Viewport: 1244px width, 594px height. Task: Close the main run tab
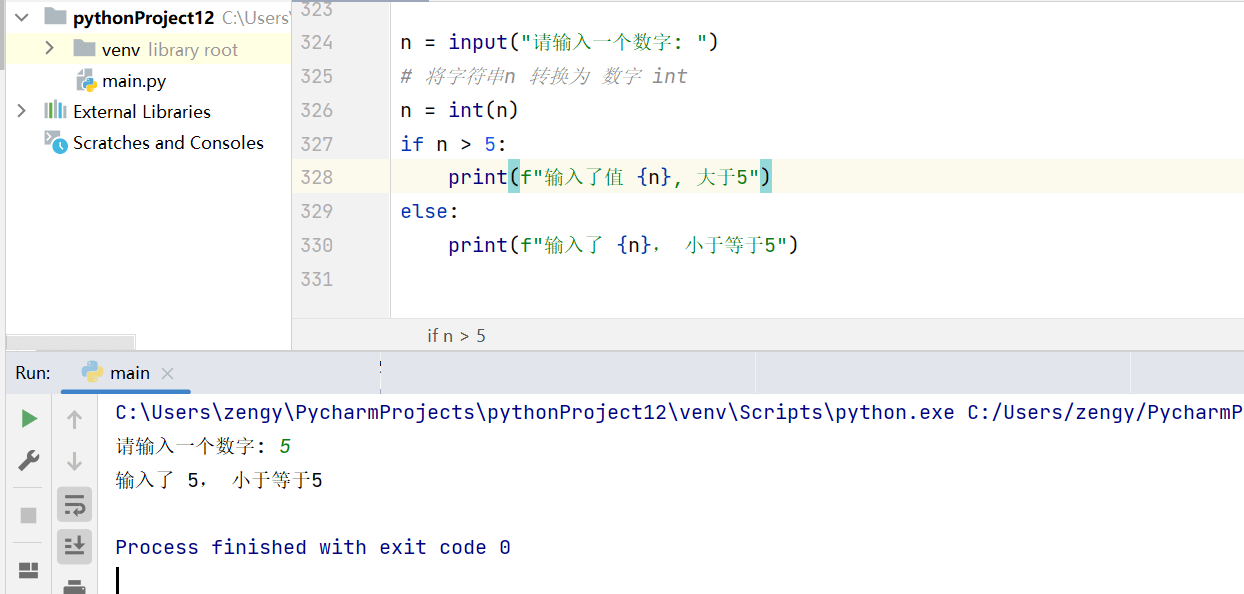167,373
